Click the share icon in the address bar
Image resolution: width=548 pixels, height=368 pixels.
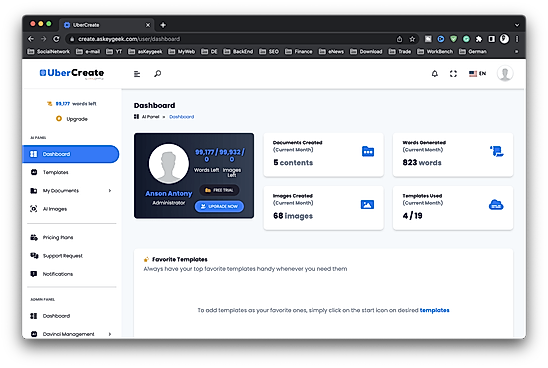(399, 39)
